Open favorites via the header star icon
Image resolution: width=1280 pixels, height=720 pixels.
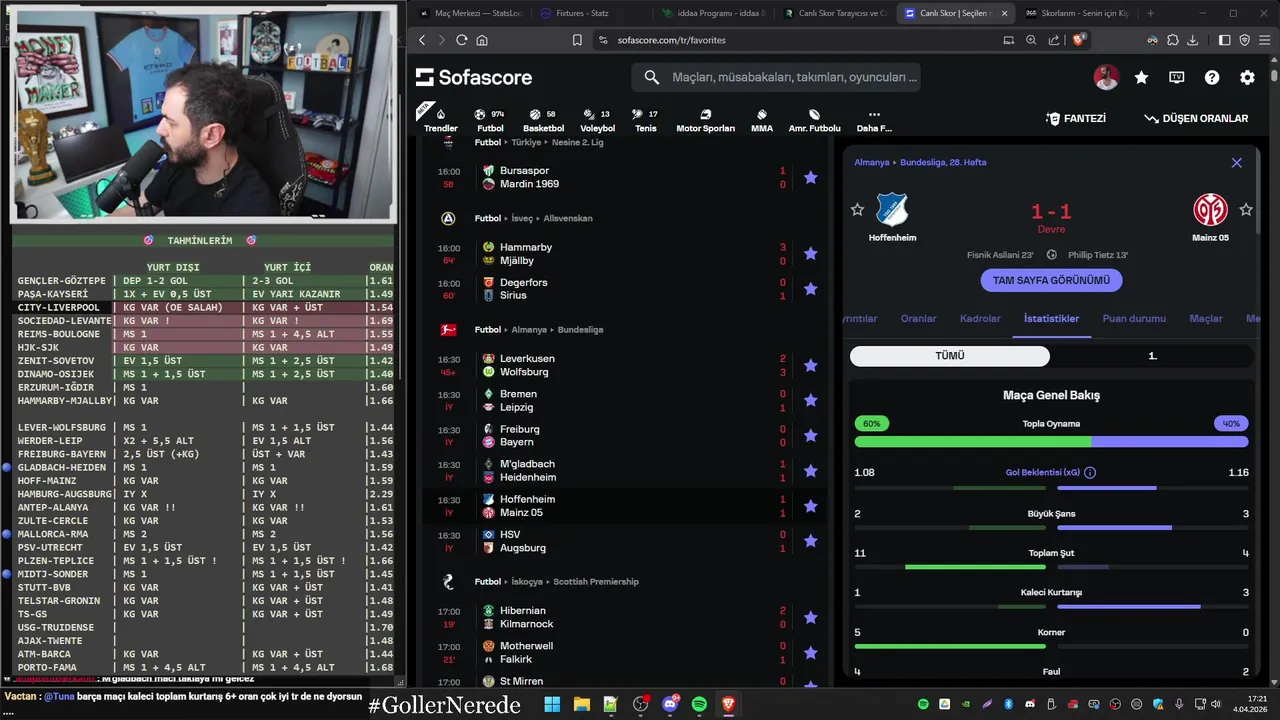click(x=1141, y=77)
